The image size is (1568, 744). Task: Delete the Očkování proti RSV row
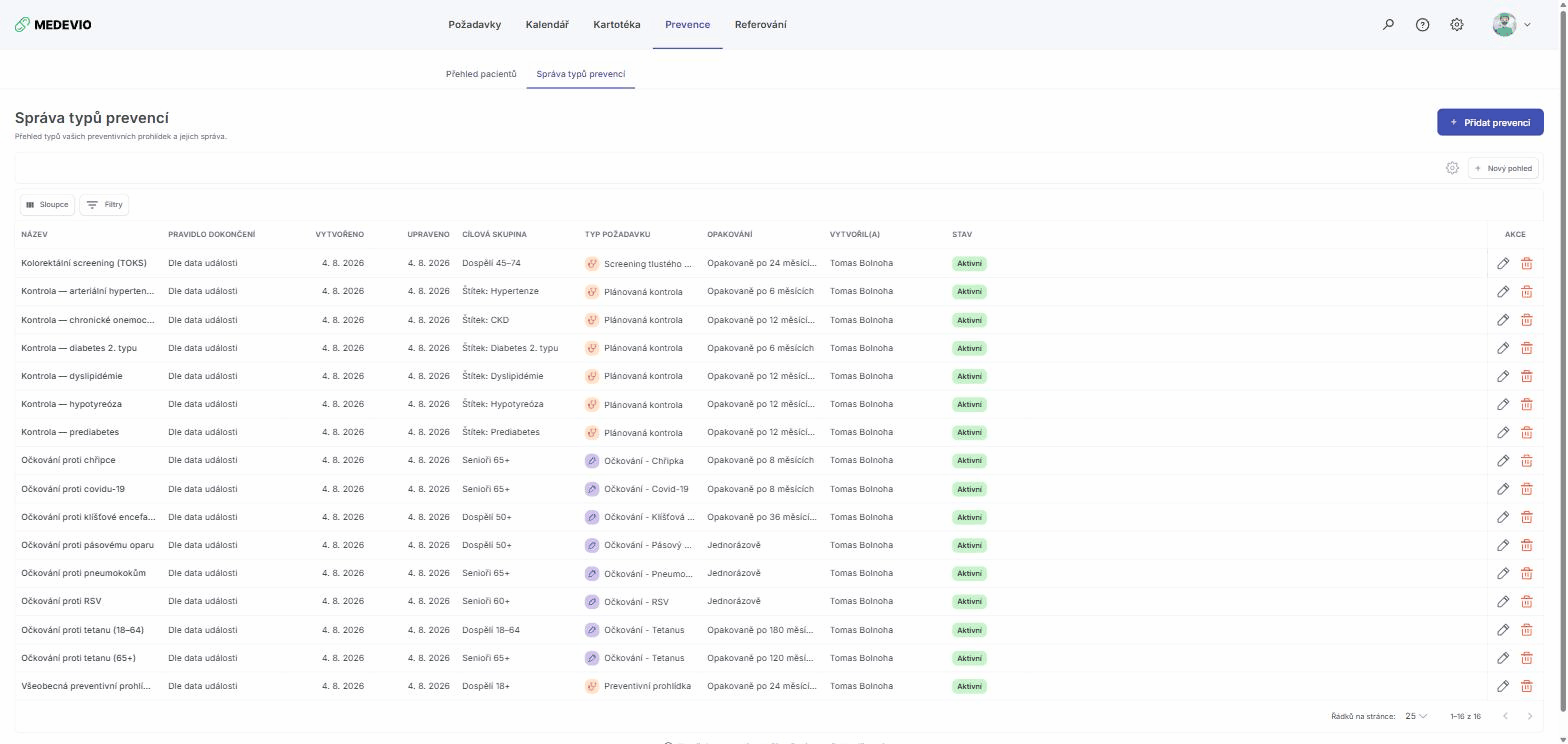[x=1527, y=602]
